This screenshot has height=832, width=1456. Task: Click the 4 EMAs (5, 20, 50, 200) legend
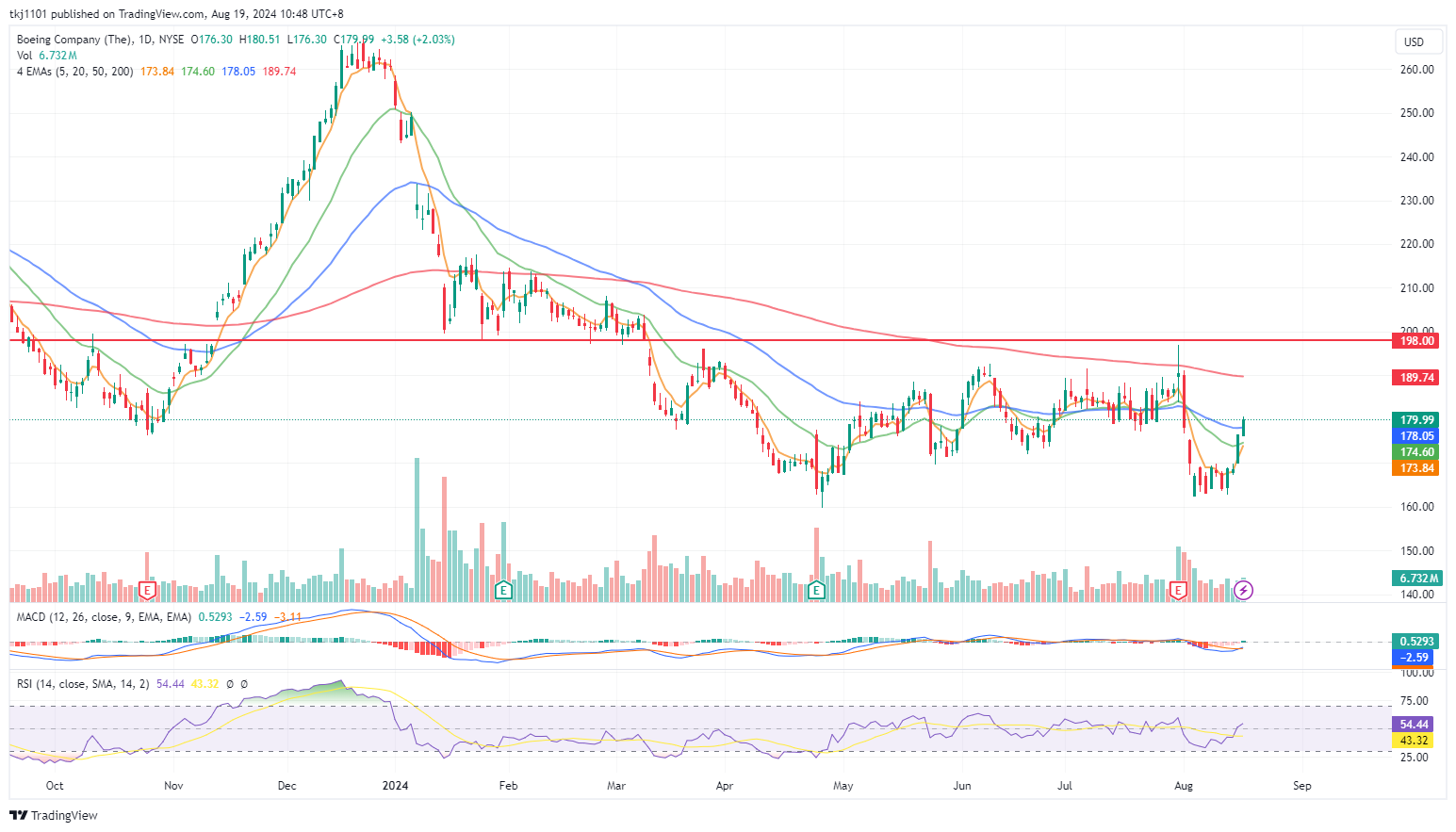click(x=76, y=72)
